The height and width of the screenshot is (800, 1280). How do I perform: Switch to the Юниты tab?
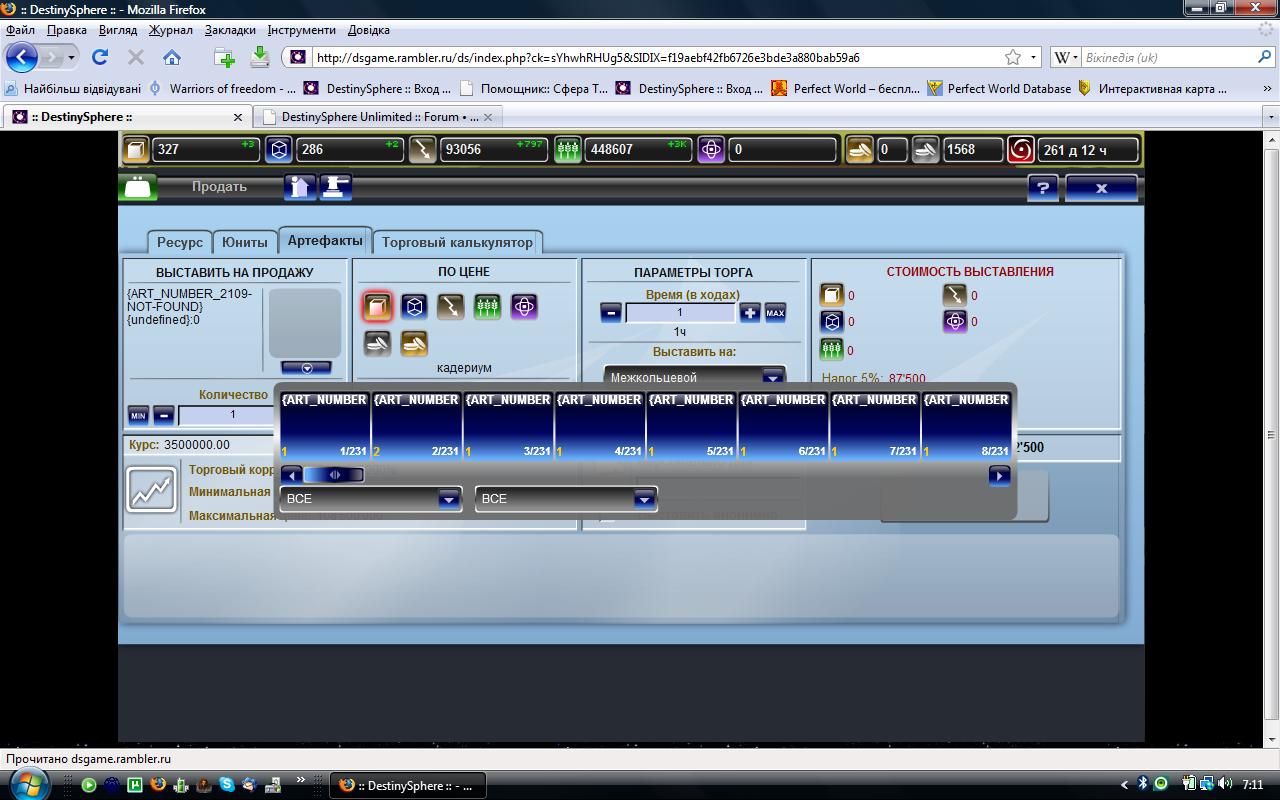point(245,242)
